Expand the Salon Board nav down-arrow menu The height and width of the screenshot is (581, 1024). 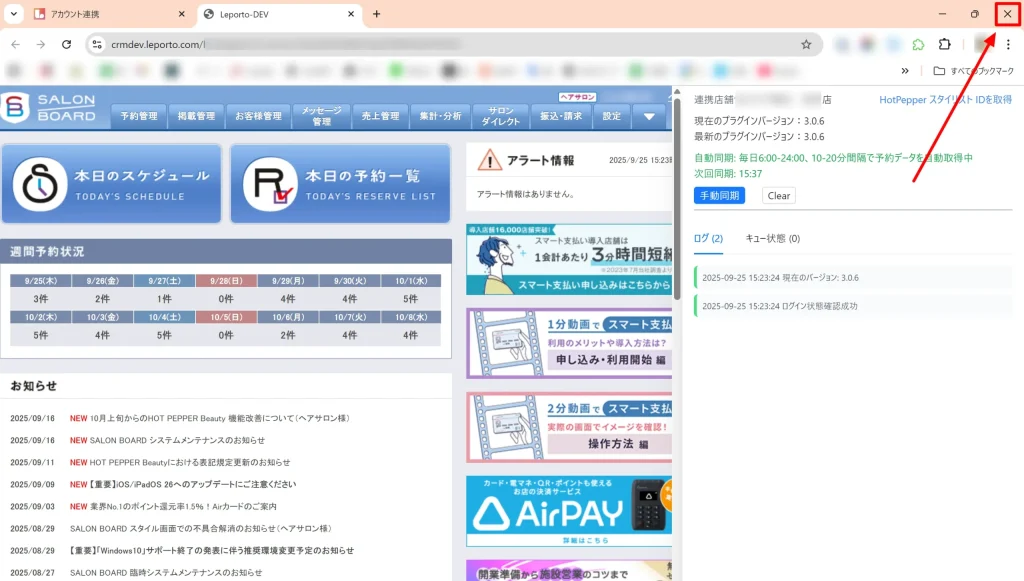point(649,116)
